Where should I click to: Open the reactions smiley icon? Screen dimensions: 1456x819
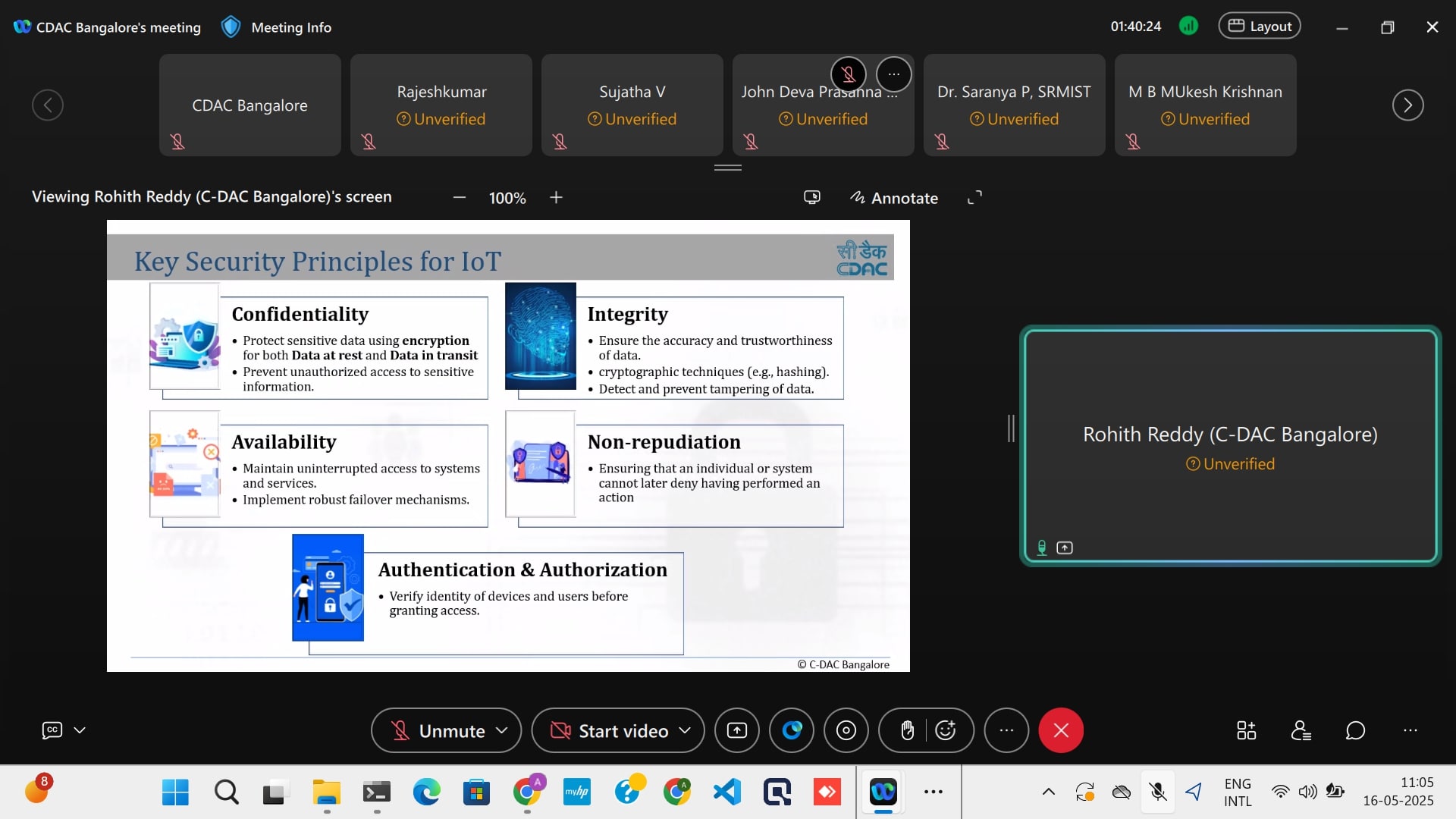(x=946, y=730)
